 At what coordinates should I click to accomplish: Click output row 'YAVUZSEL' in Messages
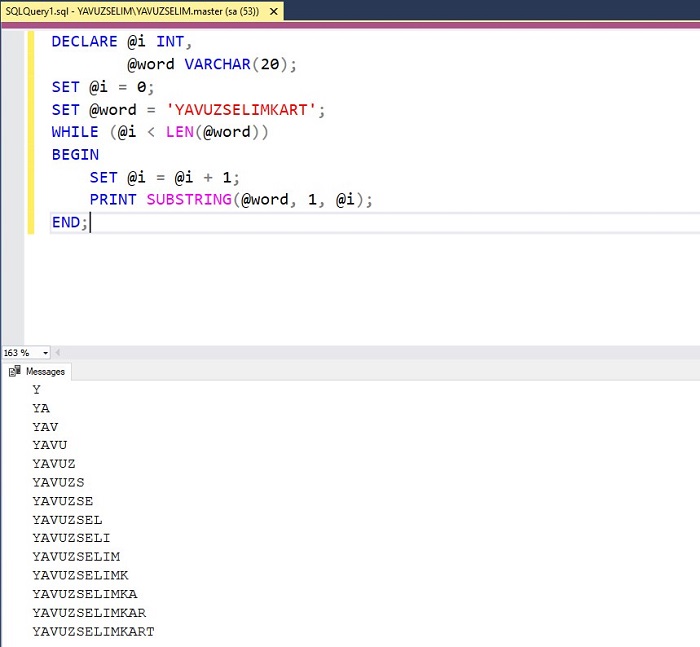tap(67, 520)
